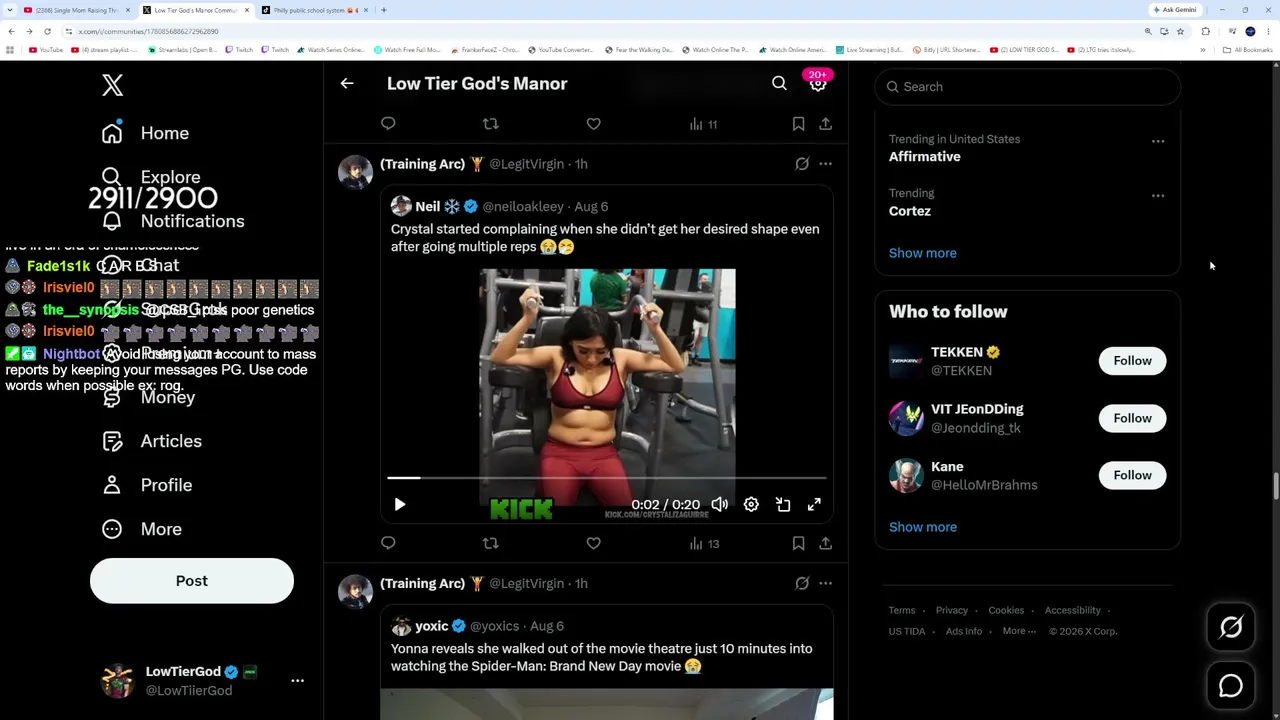The image size is (1280, 720).
Task: Open the Privacy footer link
Action: coord(952,610)
